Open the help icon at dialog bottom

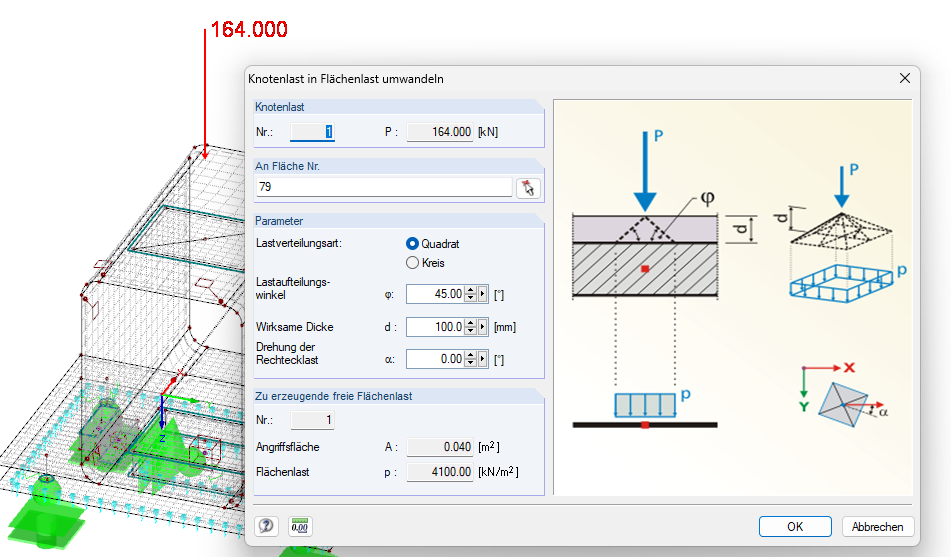click(x=267, y=526)
